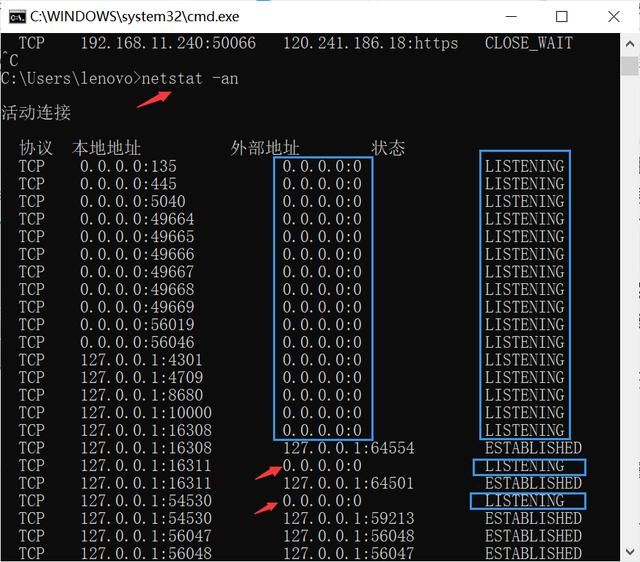Click foreign address 120.241.186.18:https
Viewport: 640px width, 562px height.
pos(371,43)
